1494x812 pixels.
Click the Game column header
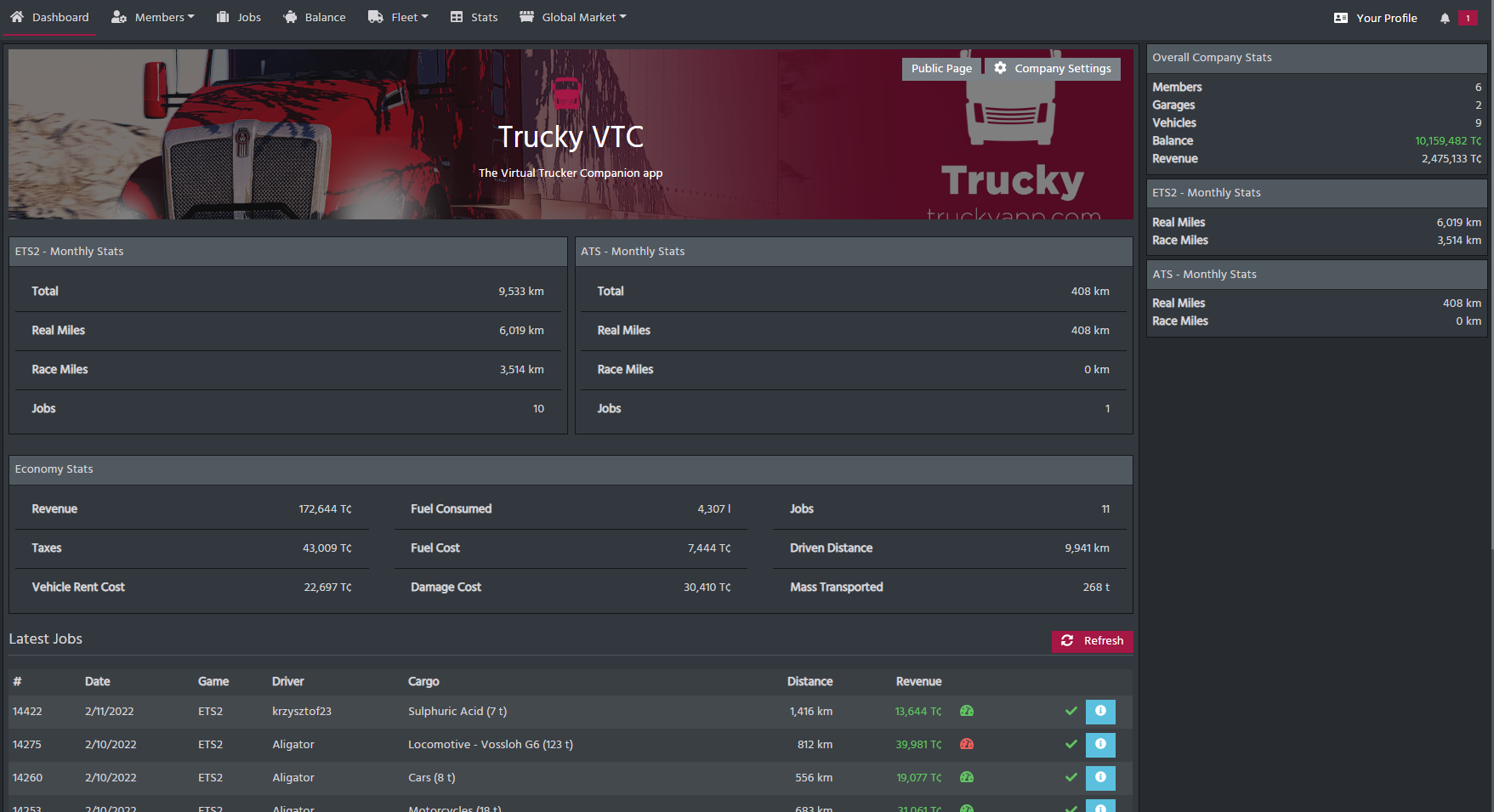(x=213, y=682)
